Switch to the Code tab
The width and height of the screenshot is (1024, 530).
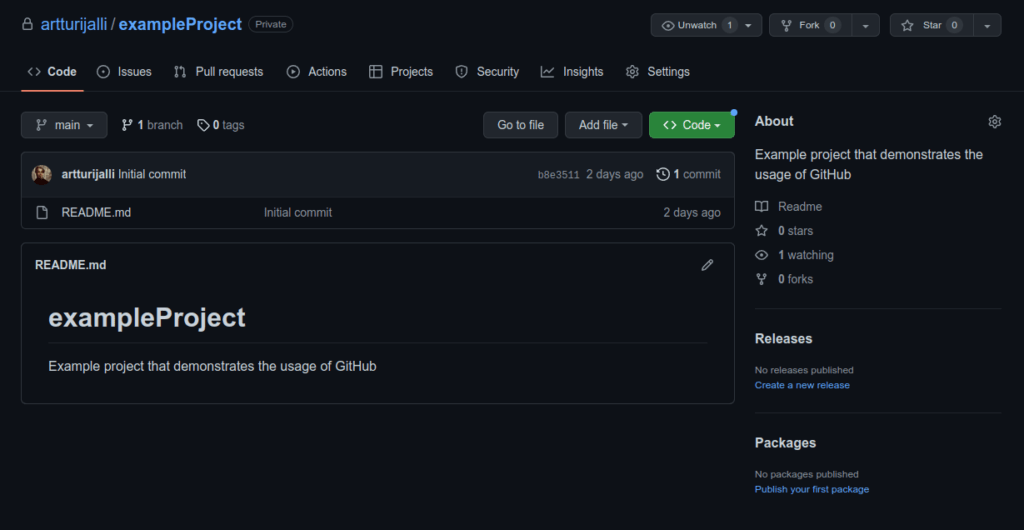tap(52, 72)
